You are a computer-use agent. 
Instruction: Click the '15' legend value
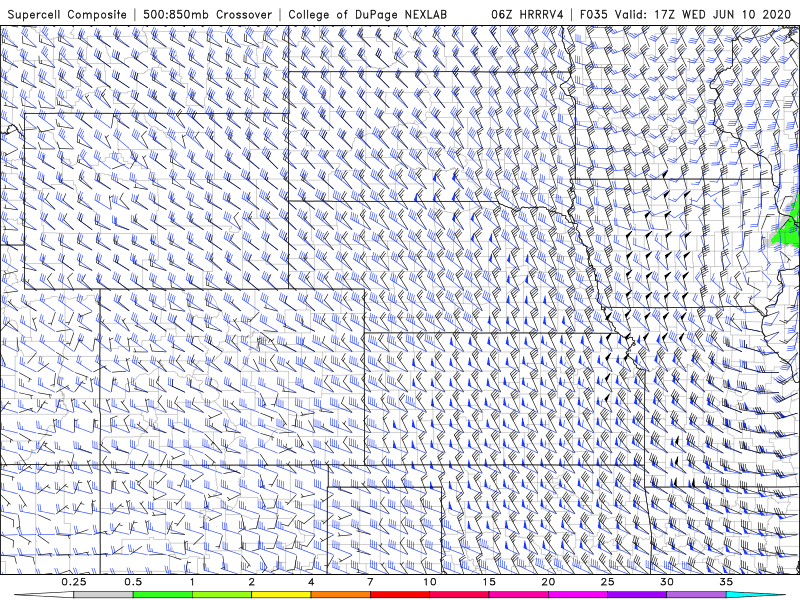(x=489, y=582)
